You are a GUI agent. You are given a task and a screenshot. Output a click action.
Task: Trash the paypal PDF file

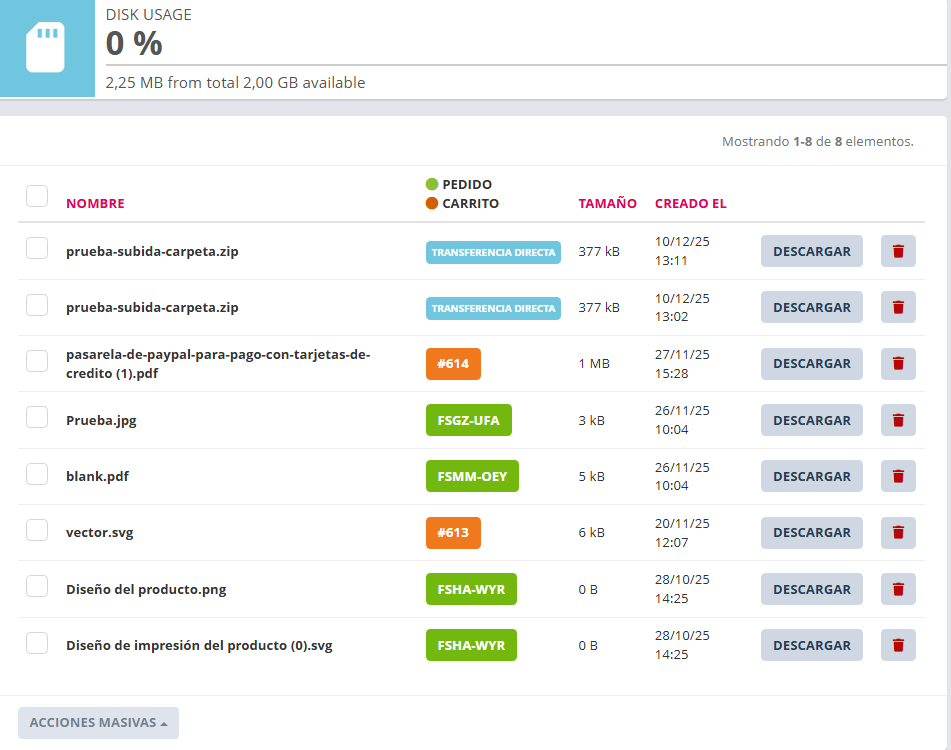pos(897,364)
